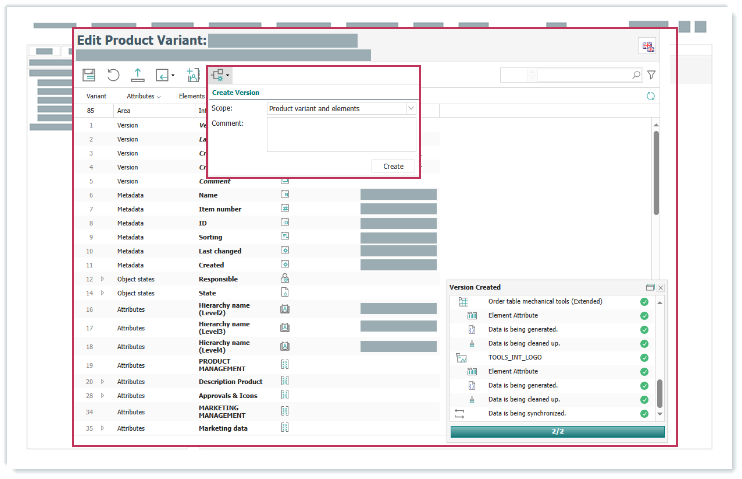Click the 2/2 progress bar

click(557, 432)
